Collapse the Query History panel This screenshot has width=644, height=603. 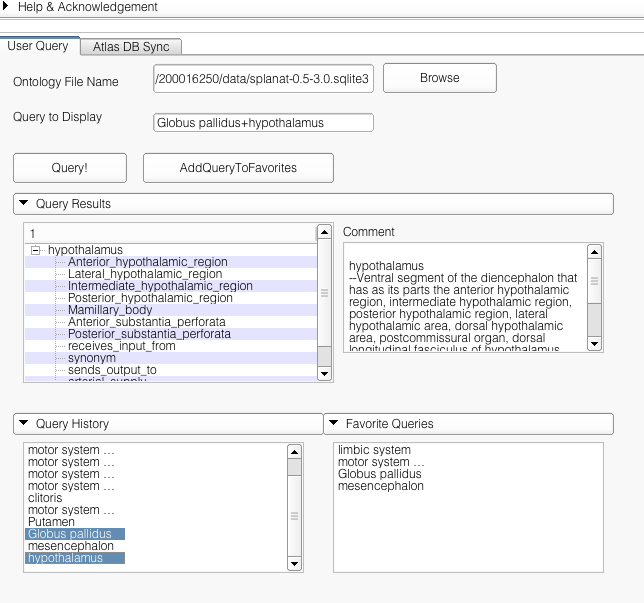23,424
